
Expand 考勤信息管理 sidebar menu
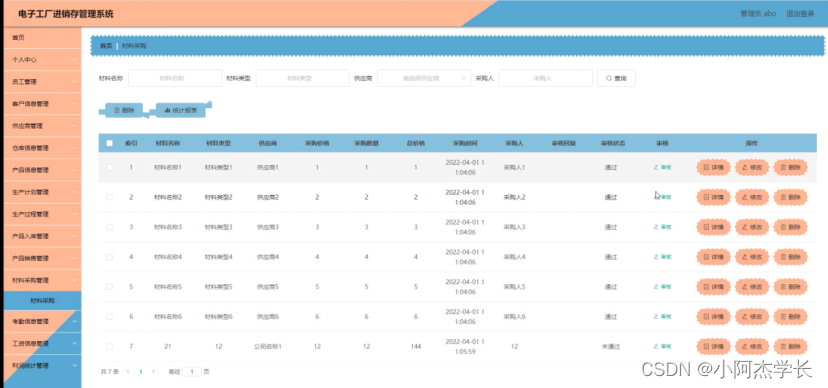(42, 321)
